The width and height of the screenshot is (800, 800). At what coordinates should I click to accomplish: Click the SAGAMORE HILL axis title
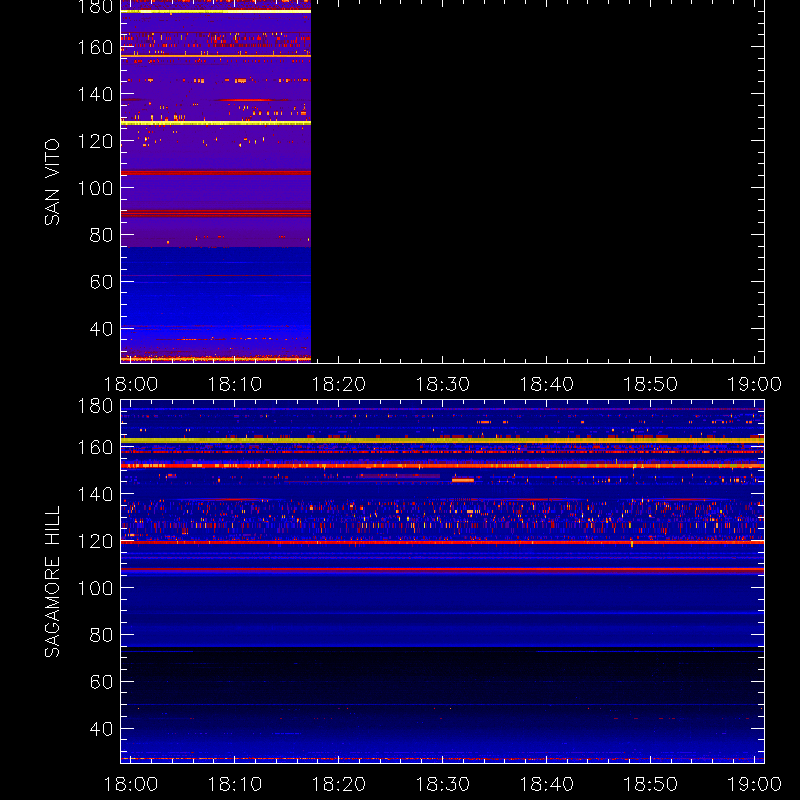point(52,582)
